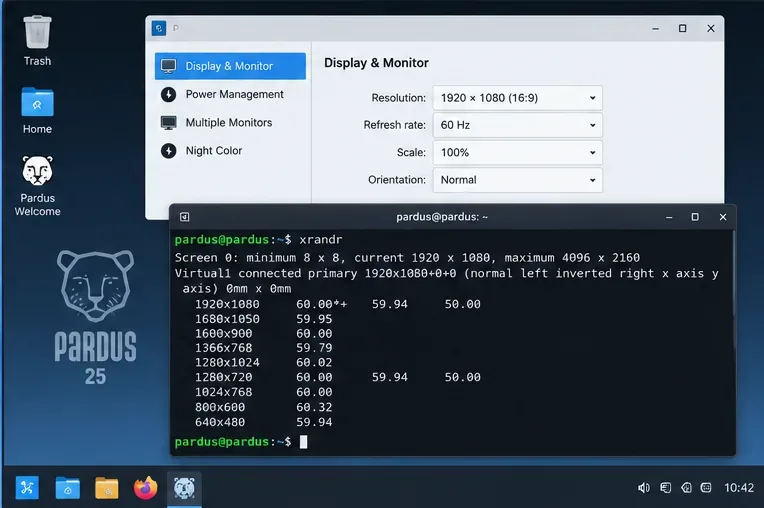Image resolution: width=764 pixels, height=508 pixels.
Task: Open the clock showing 10:42
Action: tap(739, 488)
